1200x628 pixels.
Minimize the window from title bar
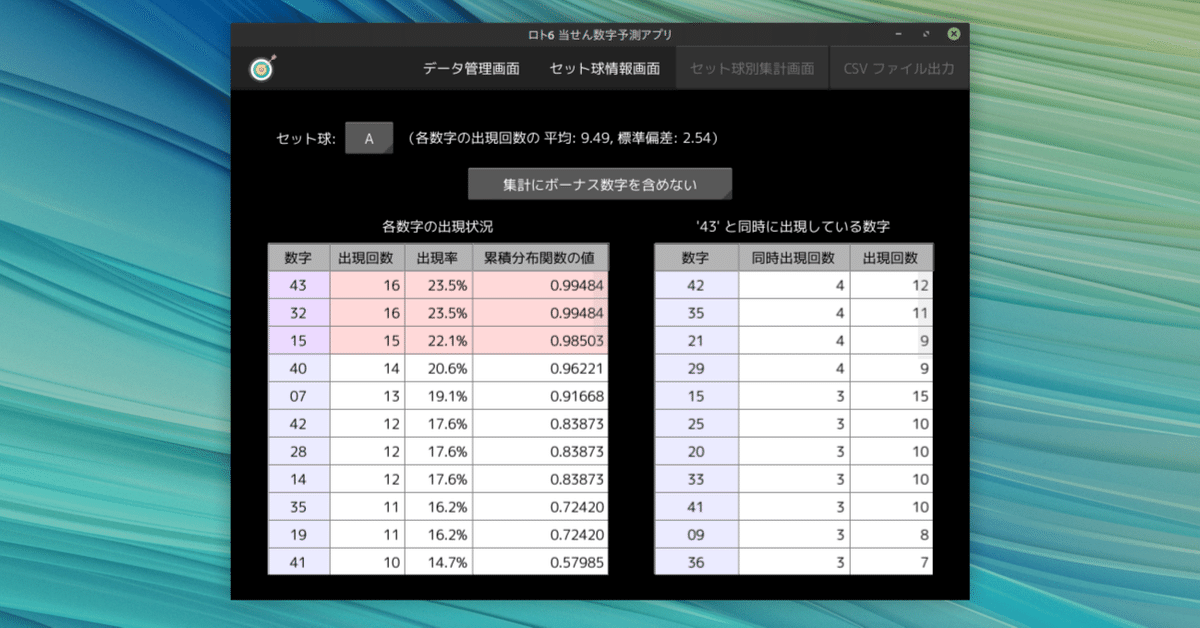click(x=899, y=34)
